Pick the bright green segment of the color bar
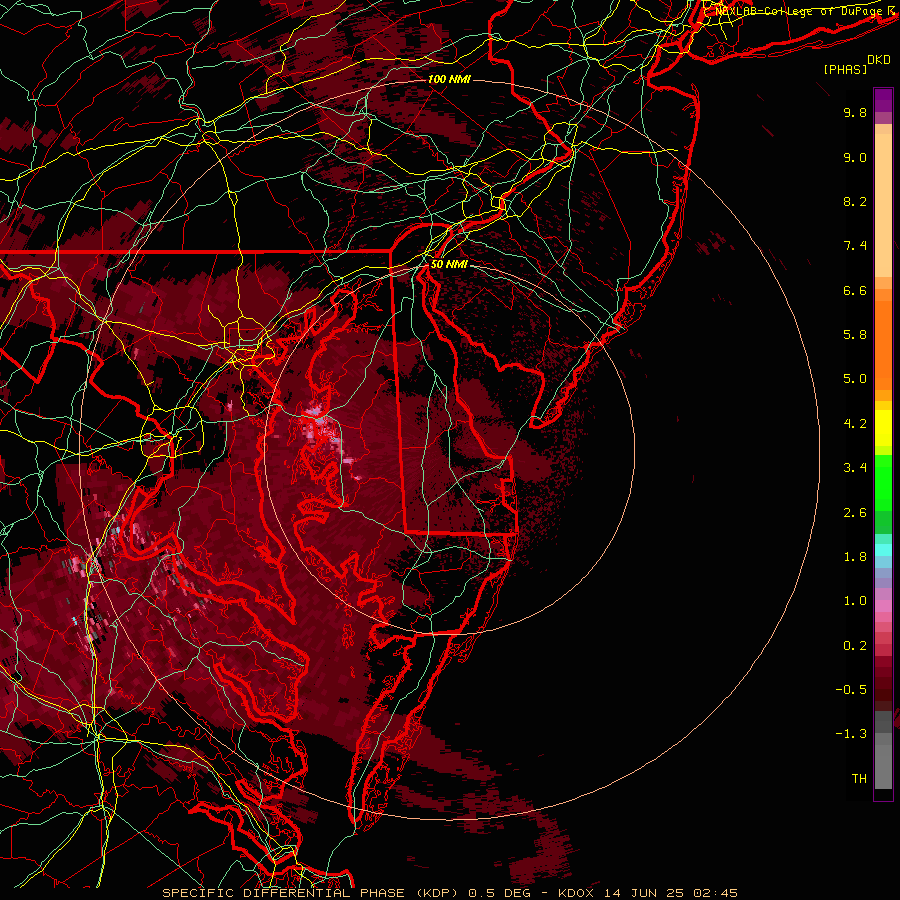900x900 pixels. (883, 483)
